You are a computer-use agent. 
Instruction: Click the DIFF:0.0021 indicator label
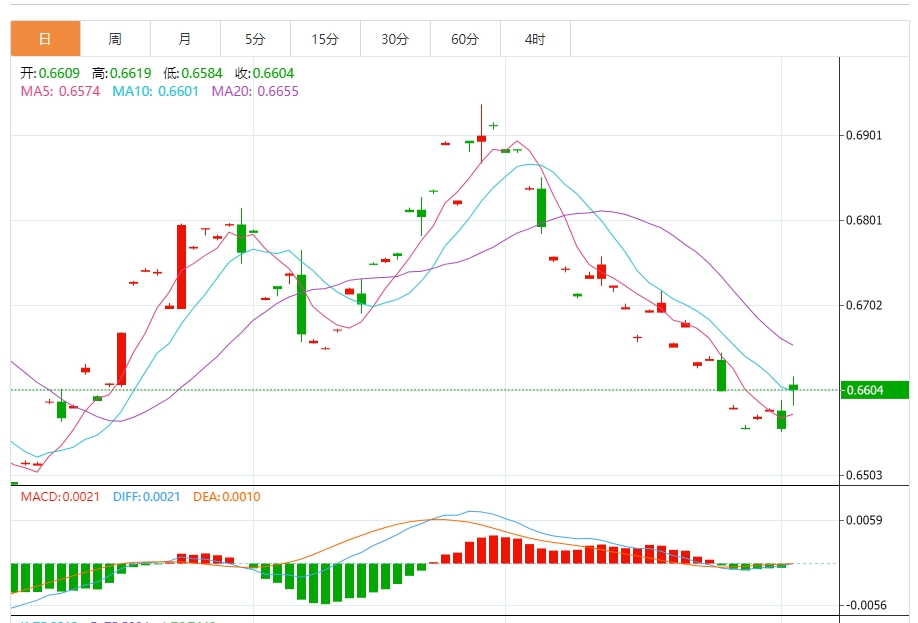[x=146, y=497]
